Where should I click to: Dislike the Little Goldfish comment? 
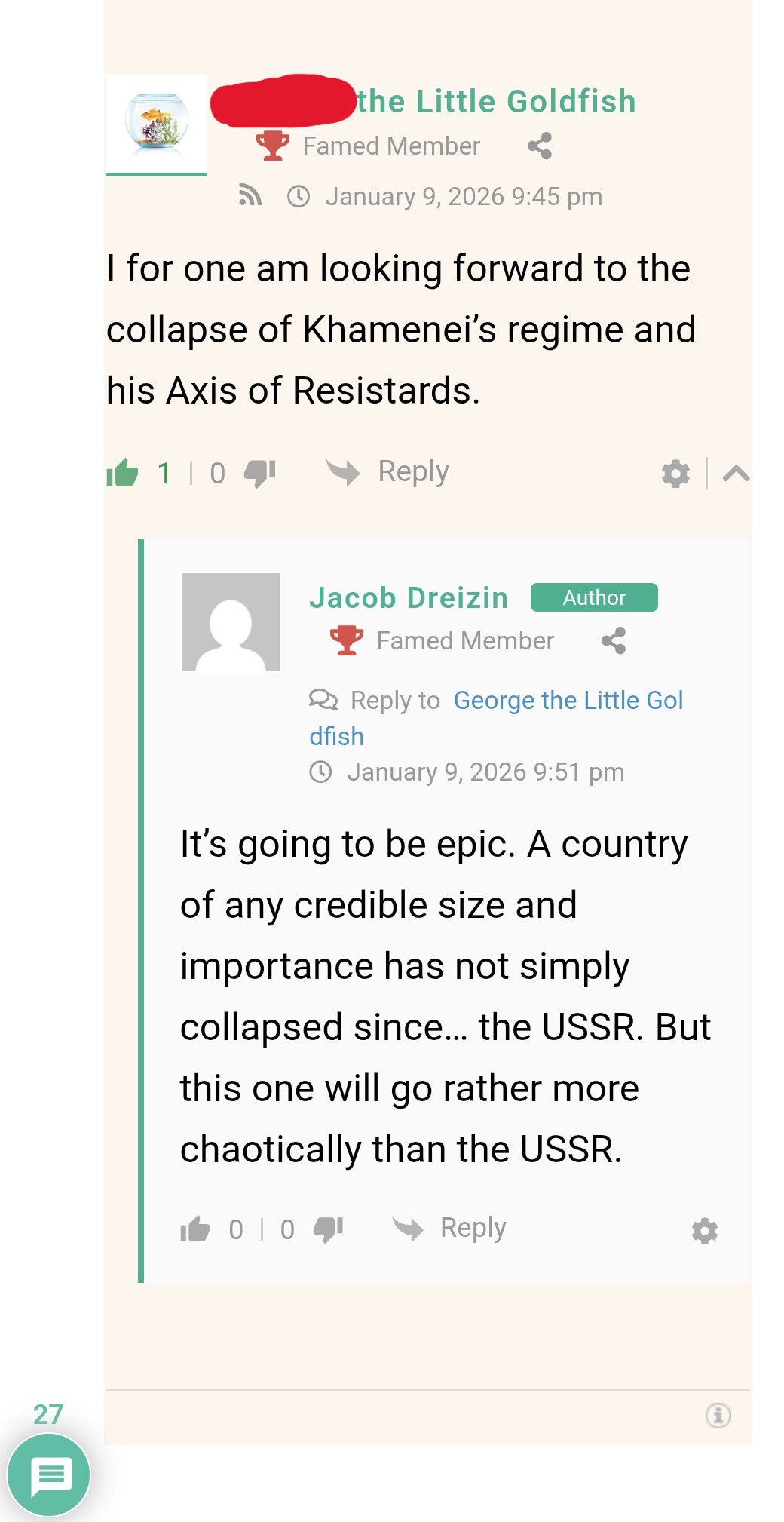(259, 473)
